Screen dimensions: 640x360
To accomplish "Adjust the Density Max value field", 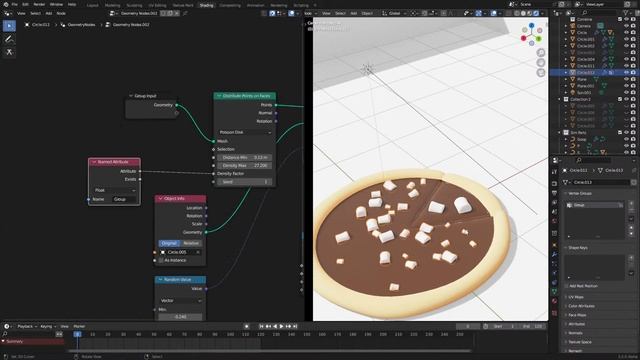I will pyautogui.click(x=244, y=166).
